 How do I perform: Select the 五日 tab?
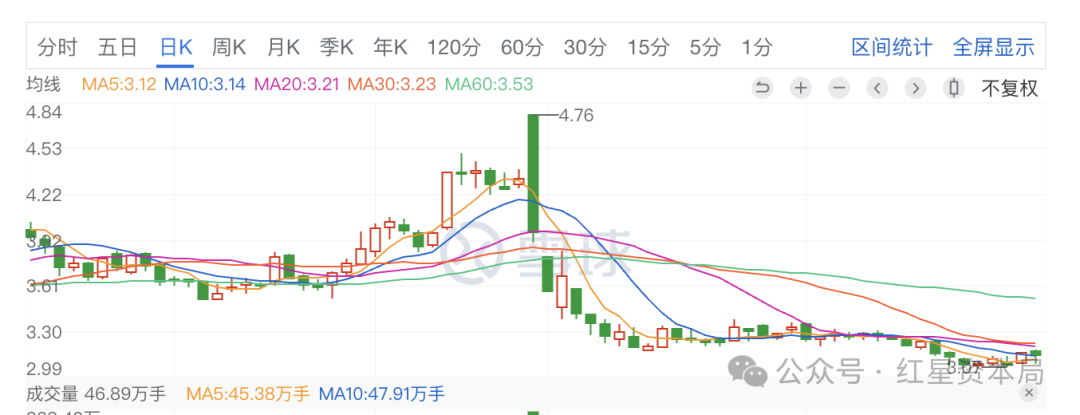coord(117,47)
